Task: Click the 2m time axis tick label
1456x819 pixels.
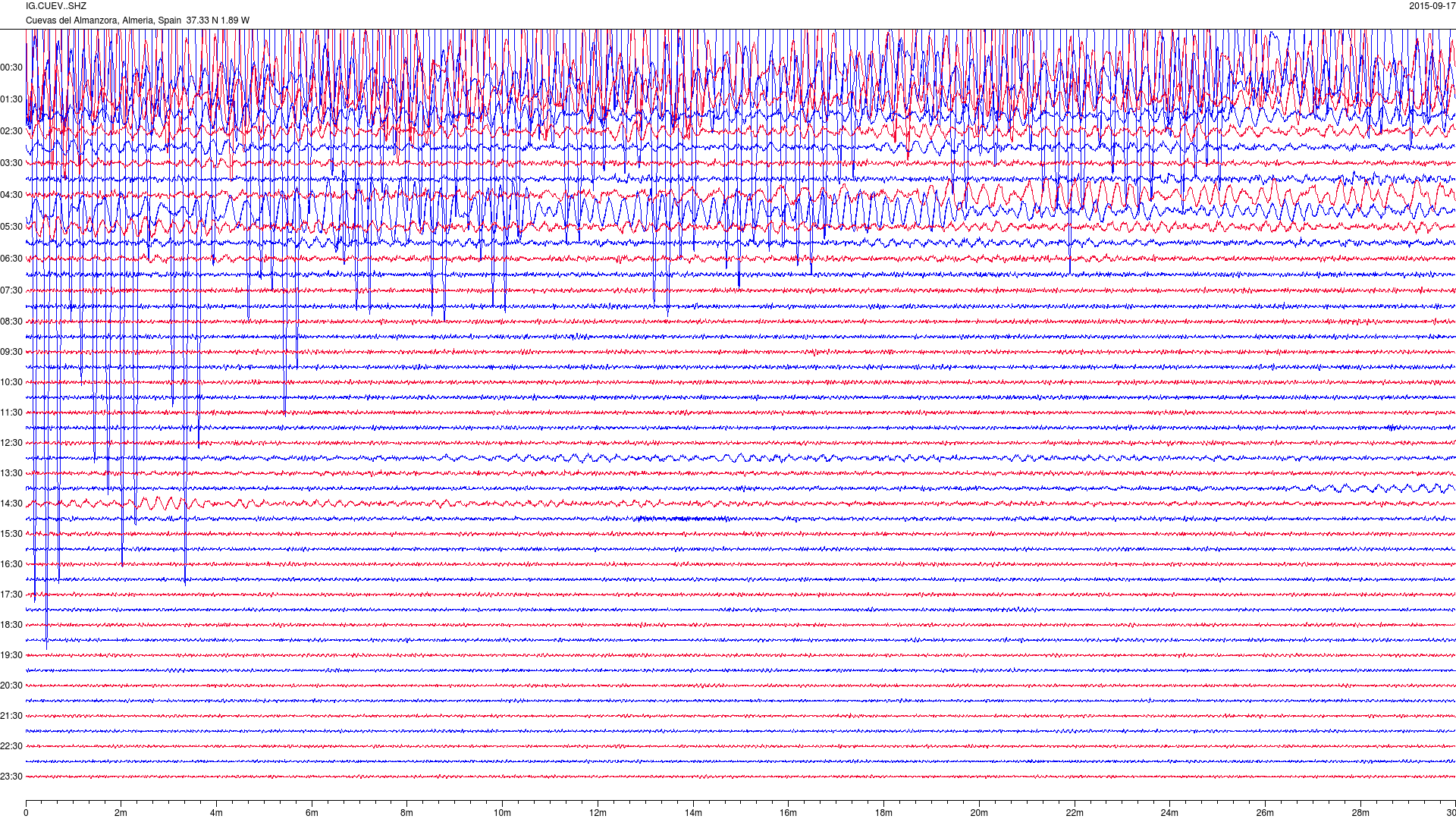Action: pyautogui.click(x=121, y=813)
